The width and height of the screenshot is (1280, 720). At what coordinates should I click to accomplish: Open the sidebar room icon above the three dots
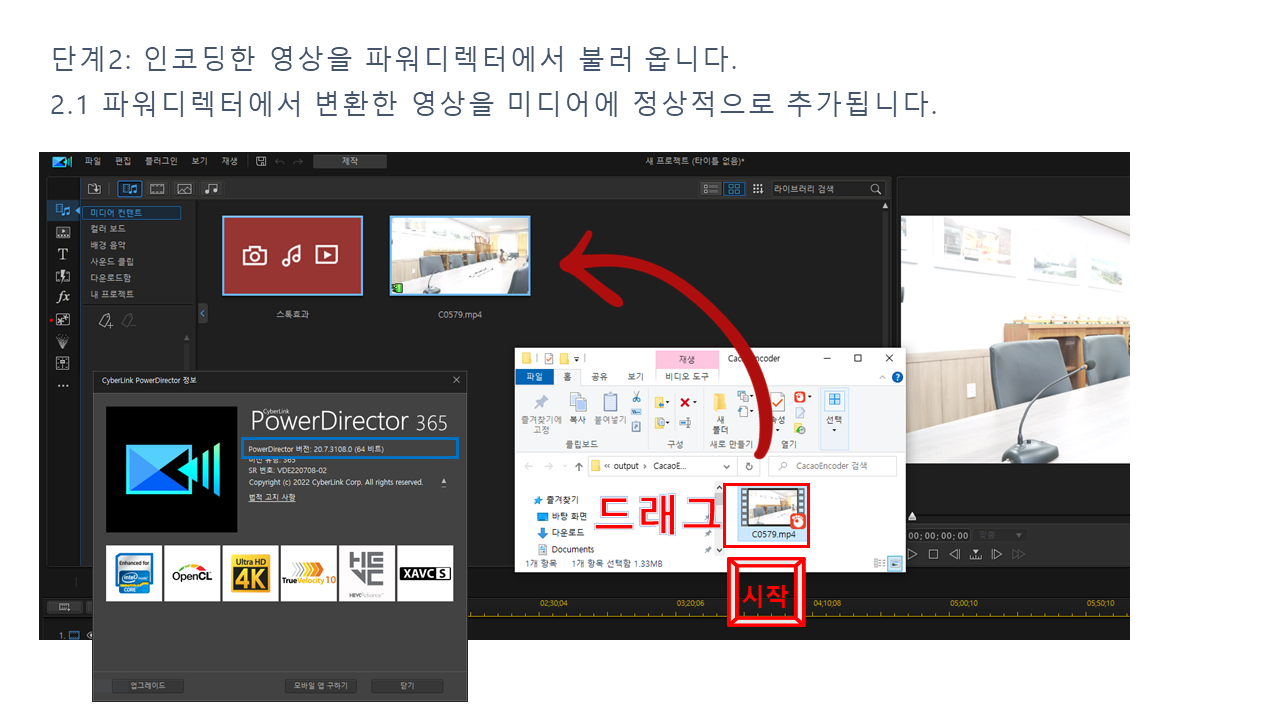click(x=63, y=363)
